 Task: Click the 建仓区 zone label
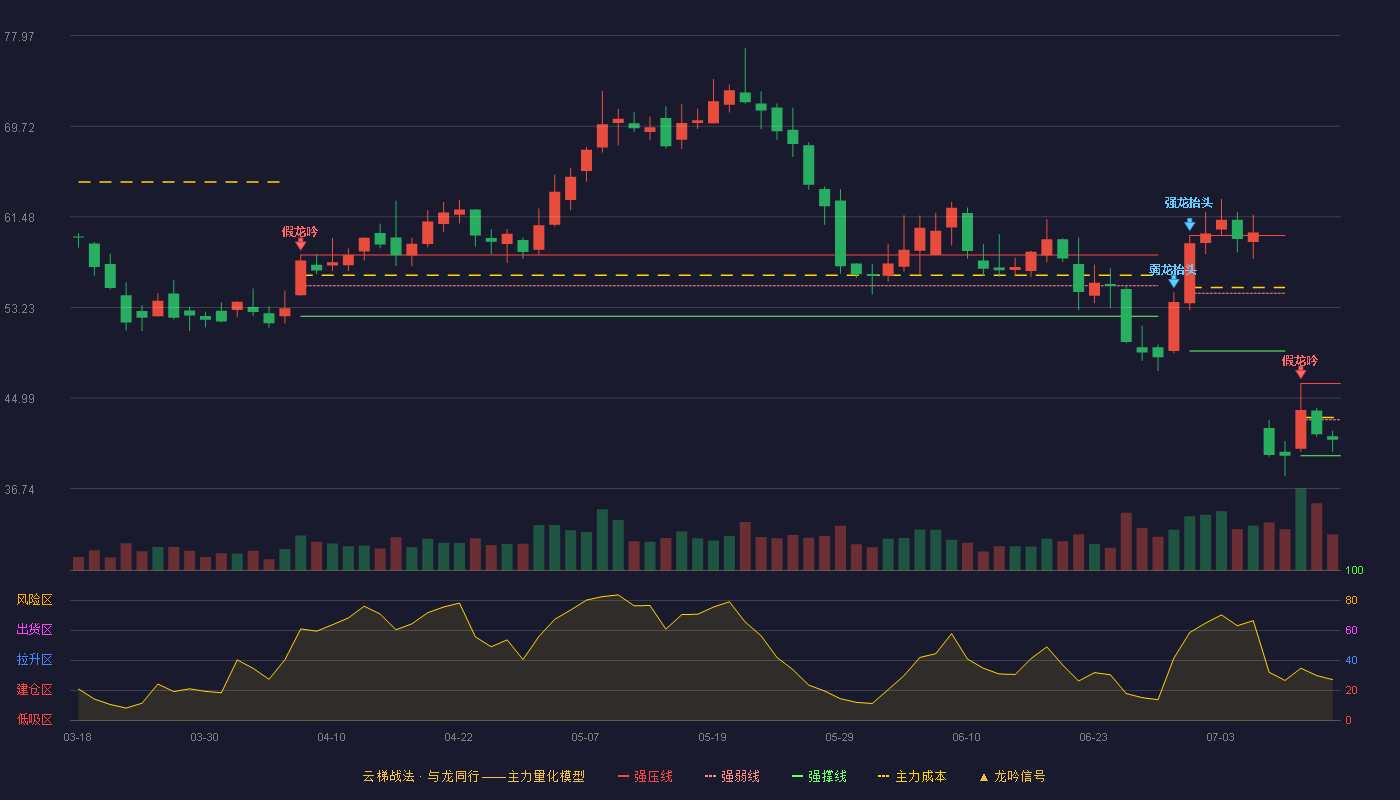click(34, 690)
